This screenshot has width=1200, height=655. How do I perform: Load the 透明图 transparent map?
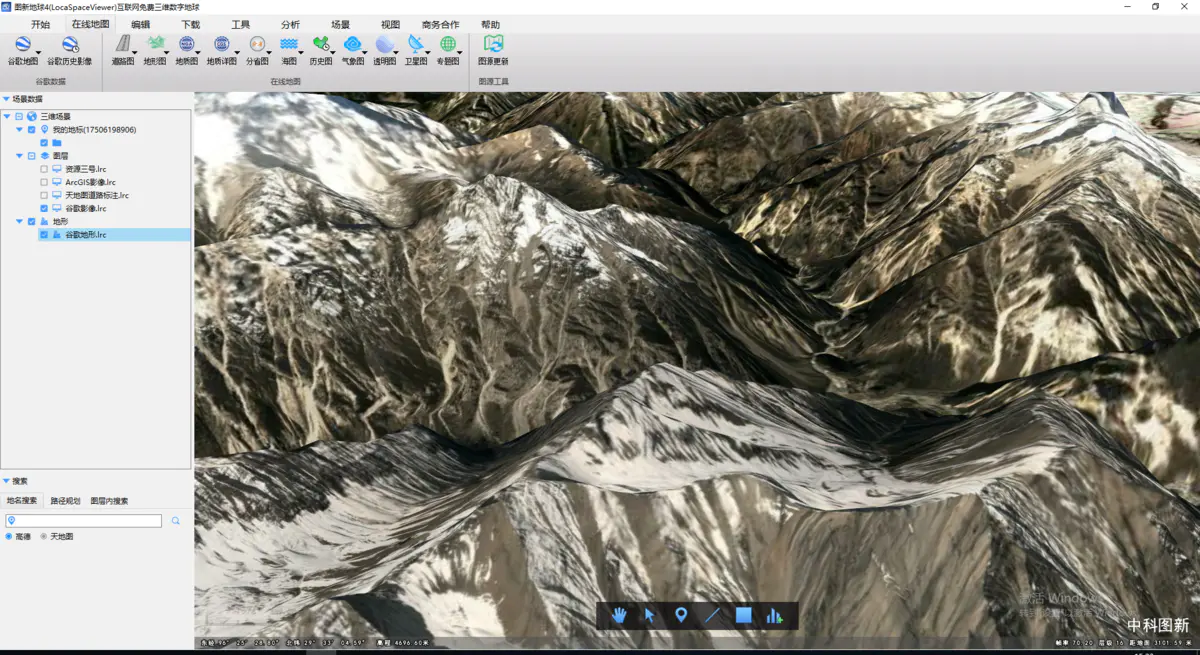coord(385,50)
